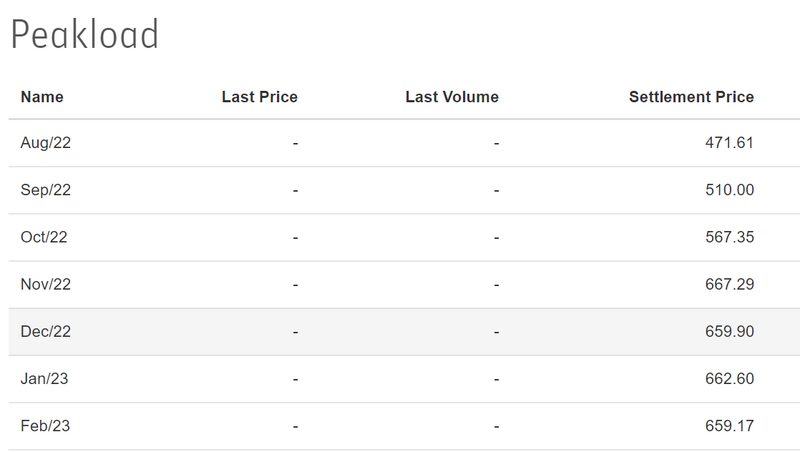Screen dimensions: 800x452
Task: Select the 662.60 settlement price
Action: tap(729, 379)
